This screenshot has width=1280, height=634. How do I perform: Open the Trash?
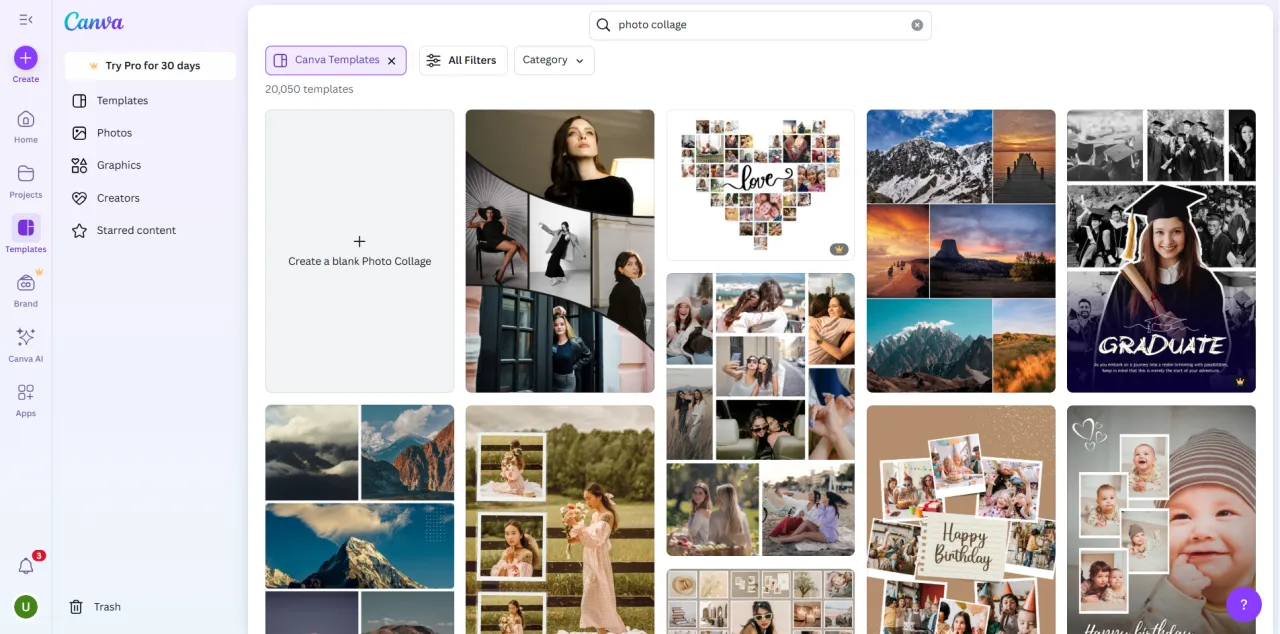pyautogui.click(x=97, y=606)
